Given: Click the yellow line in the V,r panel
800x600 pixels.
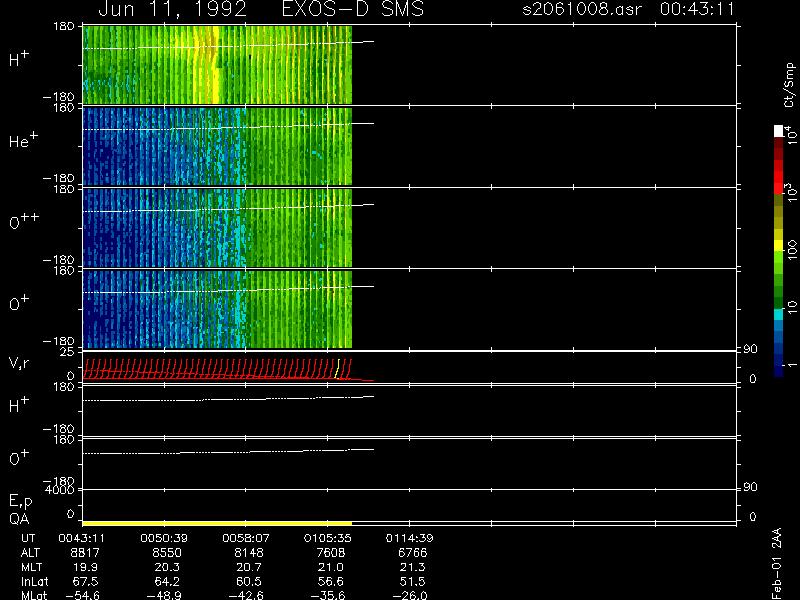Looking at the screenshot, I should pos(337,368).
